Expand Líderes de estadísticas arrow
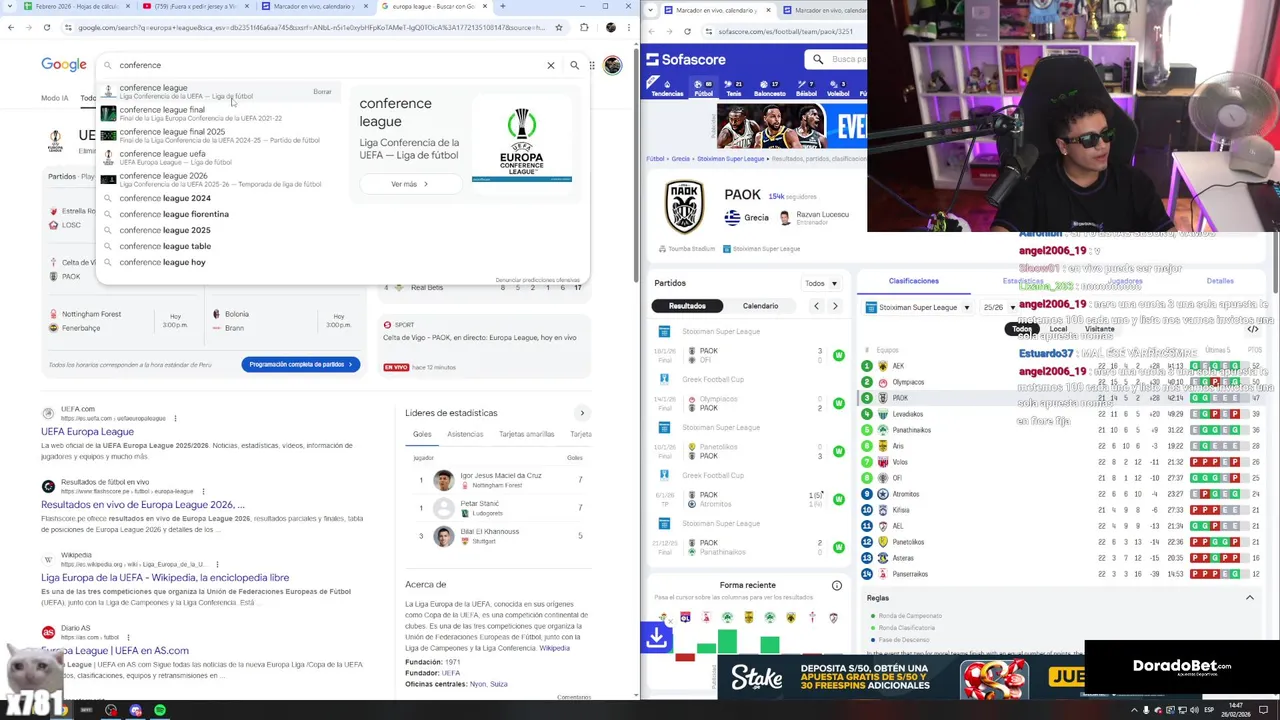 [x=582, y=413]
